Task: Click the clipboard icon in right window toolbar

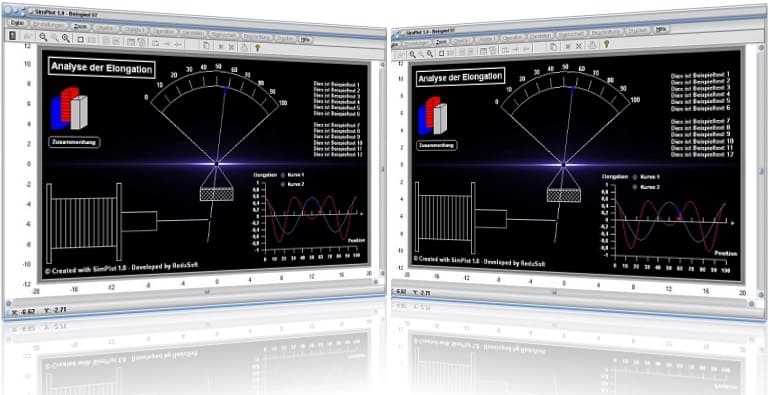Action: click(553, 47)
